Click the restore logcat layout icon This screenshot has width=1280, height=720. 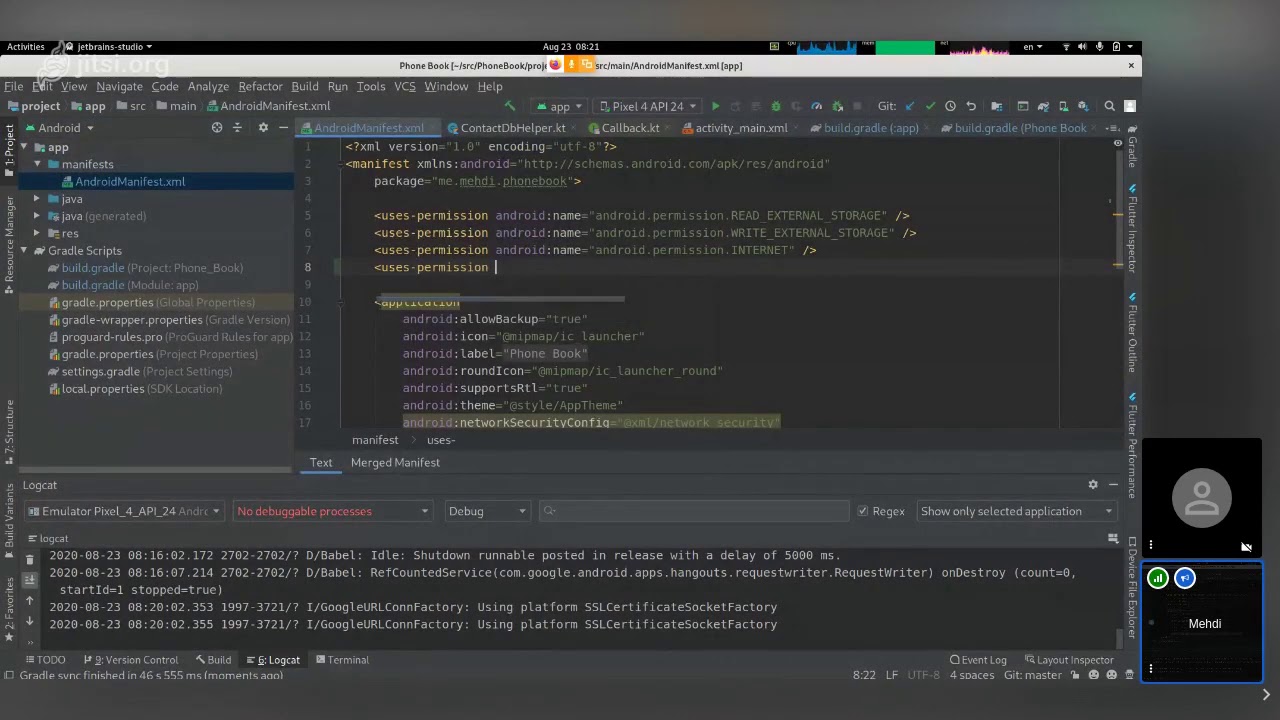1113,538
